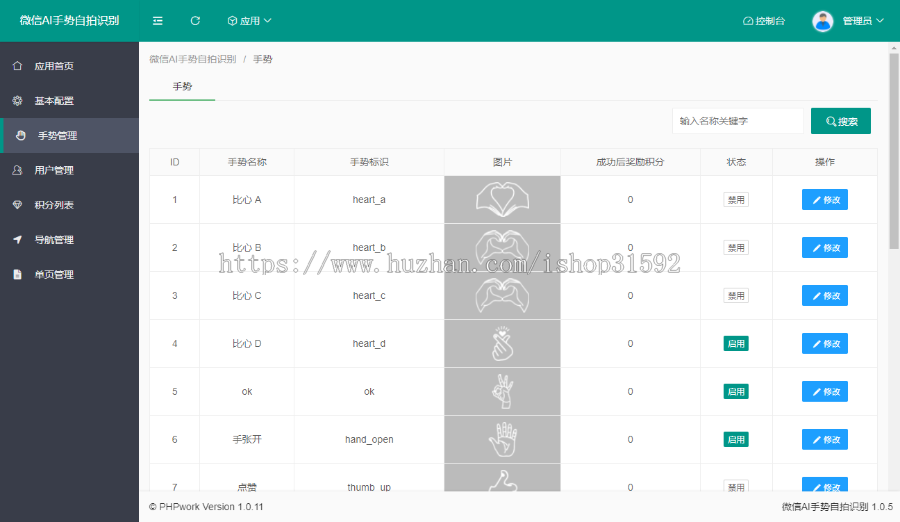
Task: Toggle the 启用 status of 手张开
Action: 736,439
